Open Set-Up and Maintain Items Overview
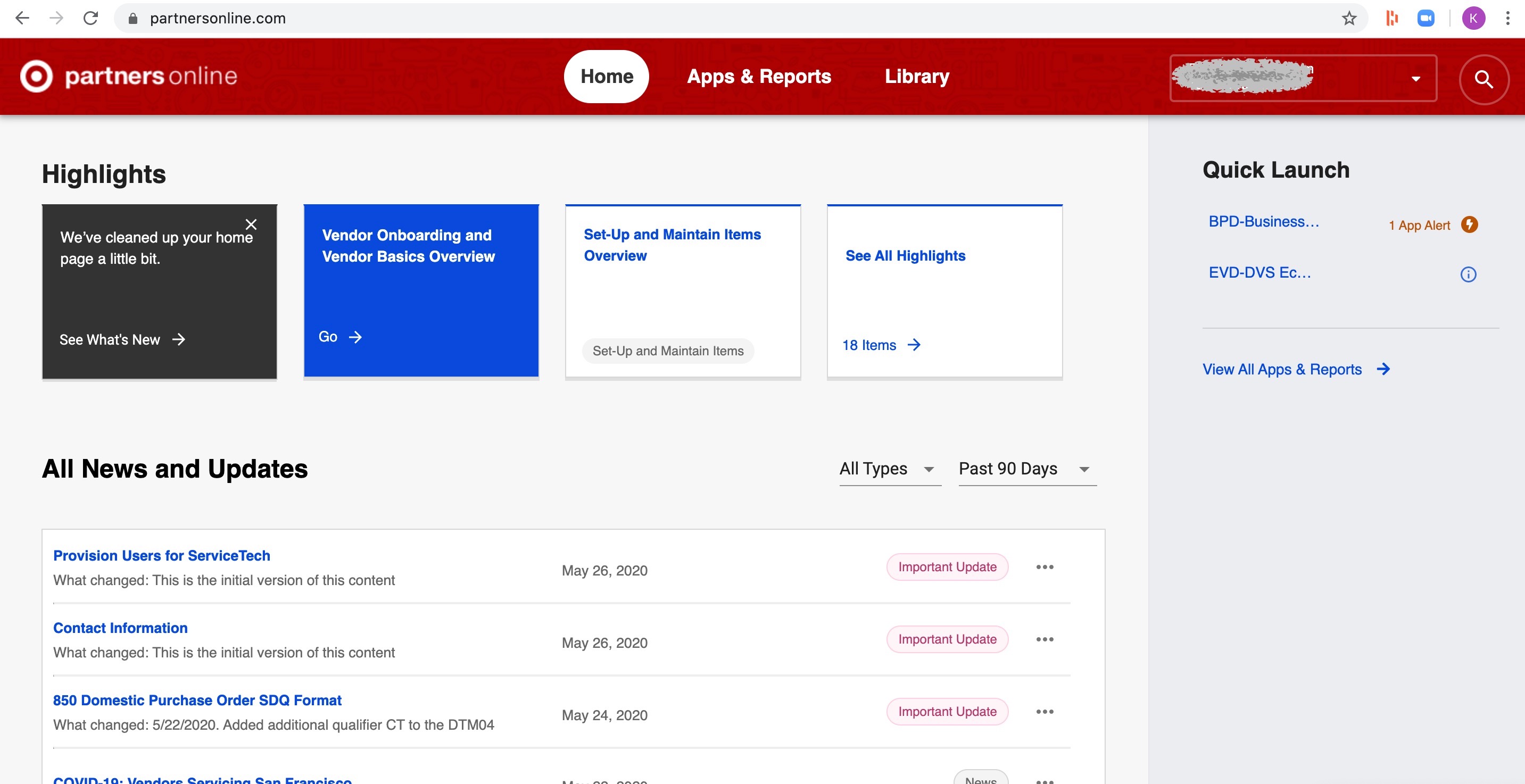Screen dimensions: 1525x784 pos(672,245)
